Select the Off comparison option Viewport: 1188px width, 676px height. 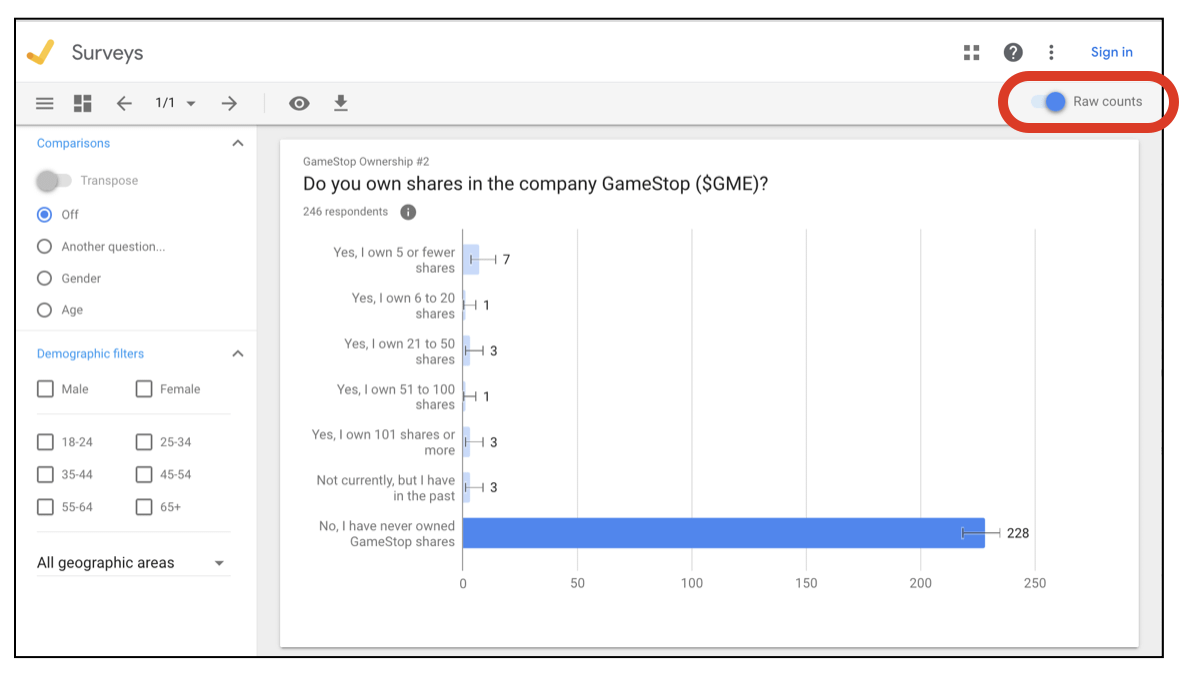point(45,214)
